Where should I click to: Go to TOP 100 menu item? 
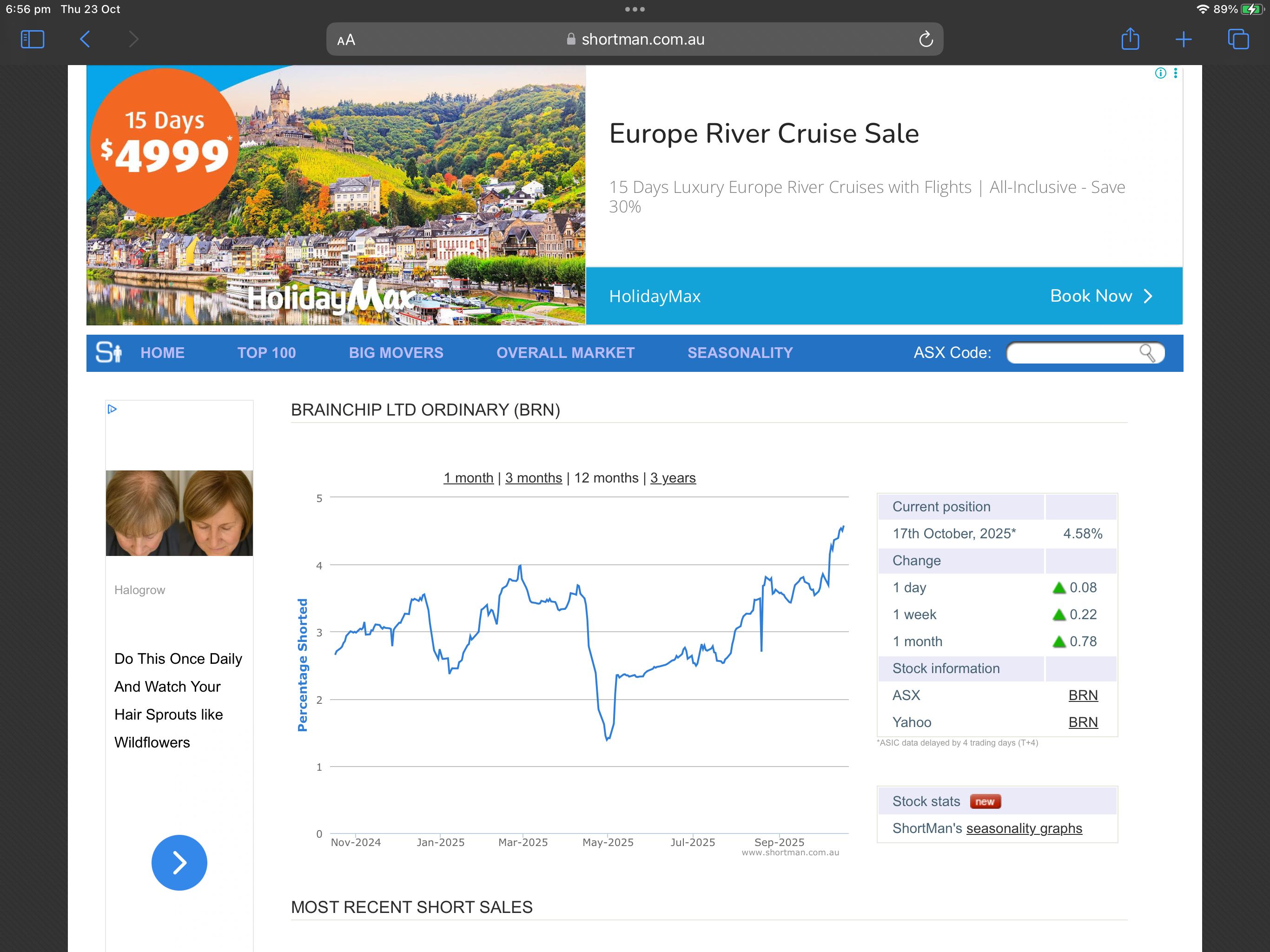click(266, 352)
